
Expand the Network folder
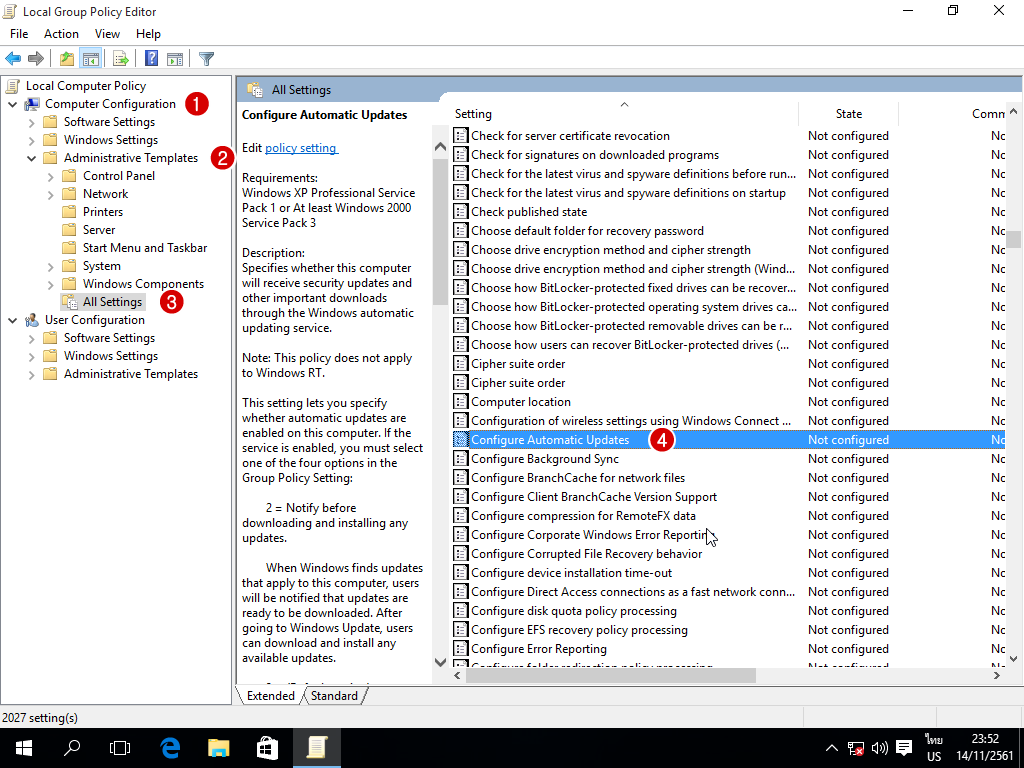50,194
